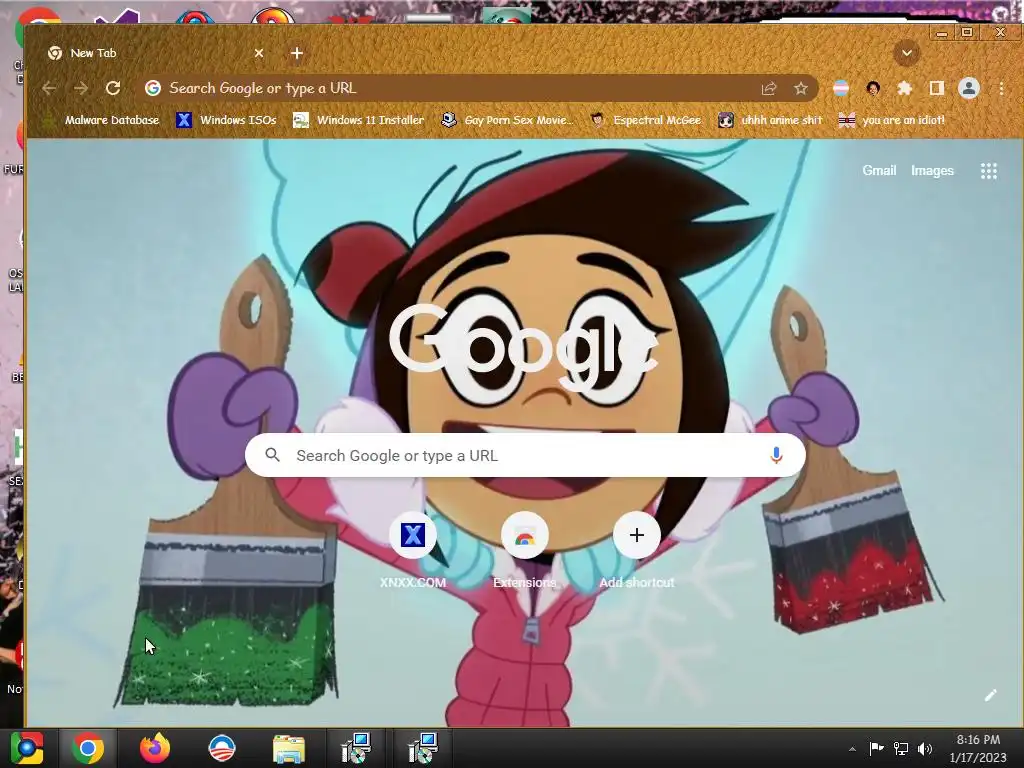
Task: Start voice search with the microphone icon
Action: (x=776, y=455)
